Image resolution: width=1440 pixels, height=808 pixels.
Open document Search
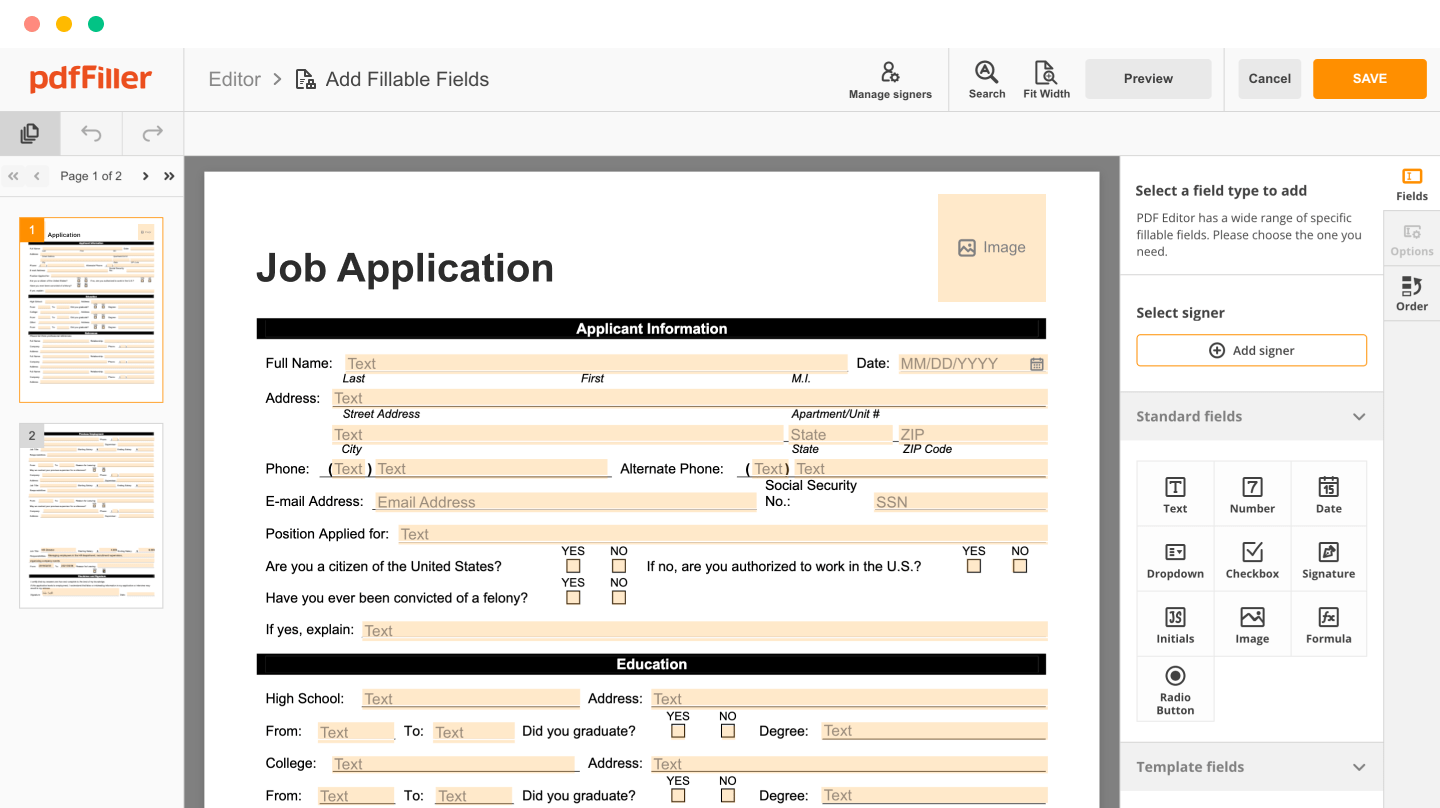click(x=986, y=79)
